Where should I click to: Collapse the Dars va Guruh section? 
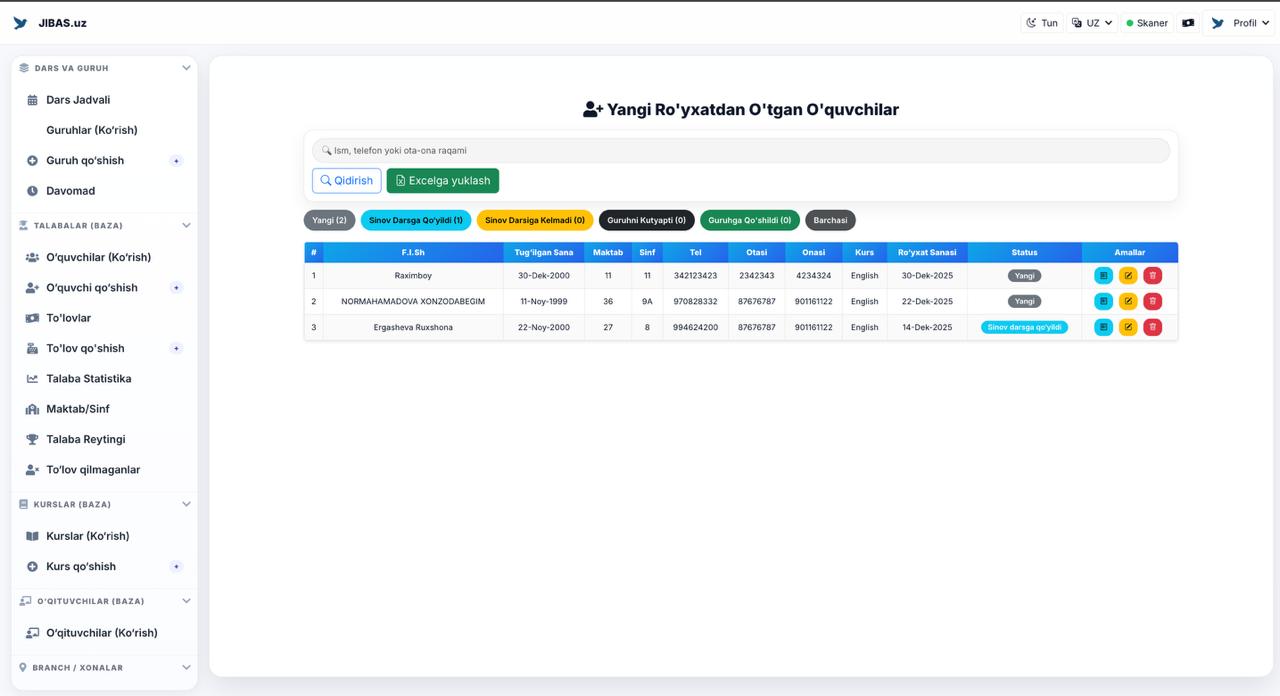(x=186, y=68)
